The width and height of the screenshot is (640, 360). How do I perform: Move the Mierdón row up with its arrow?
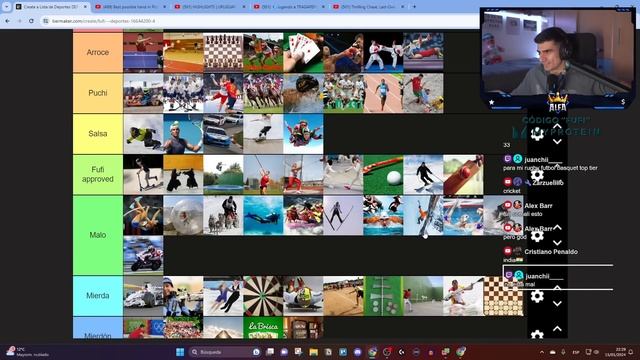pyautogui.click(x=557, y=329)
